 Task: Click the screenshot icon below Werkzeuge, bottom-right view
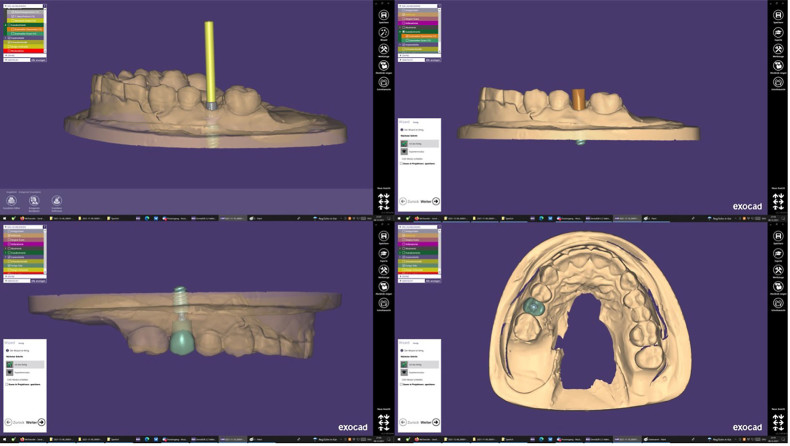(x=778, y=289)
